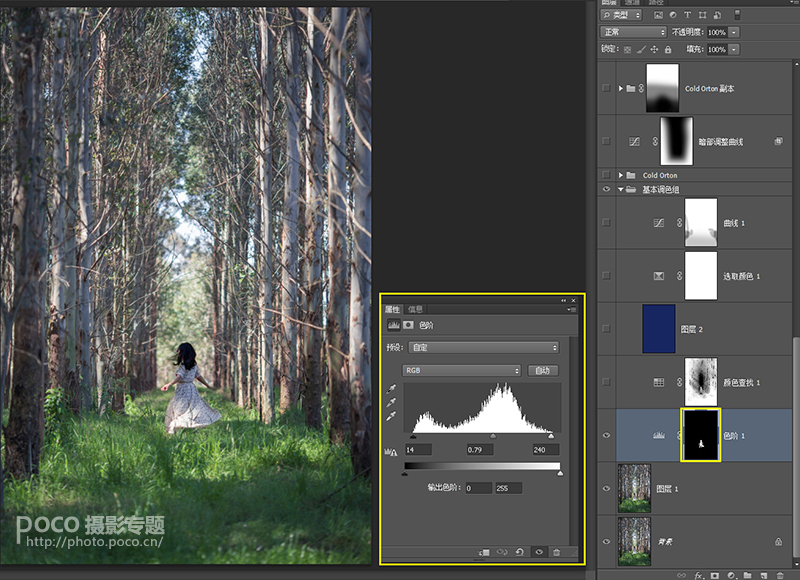This screenshot has height=580, width=800.
Task: Open the 预设 preset dropdown
Action: pos(484,347)
